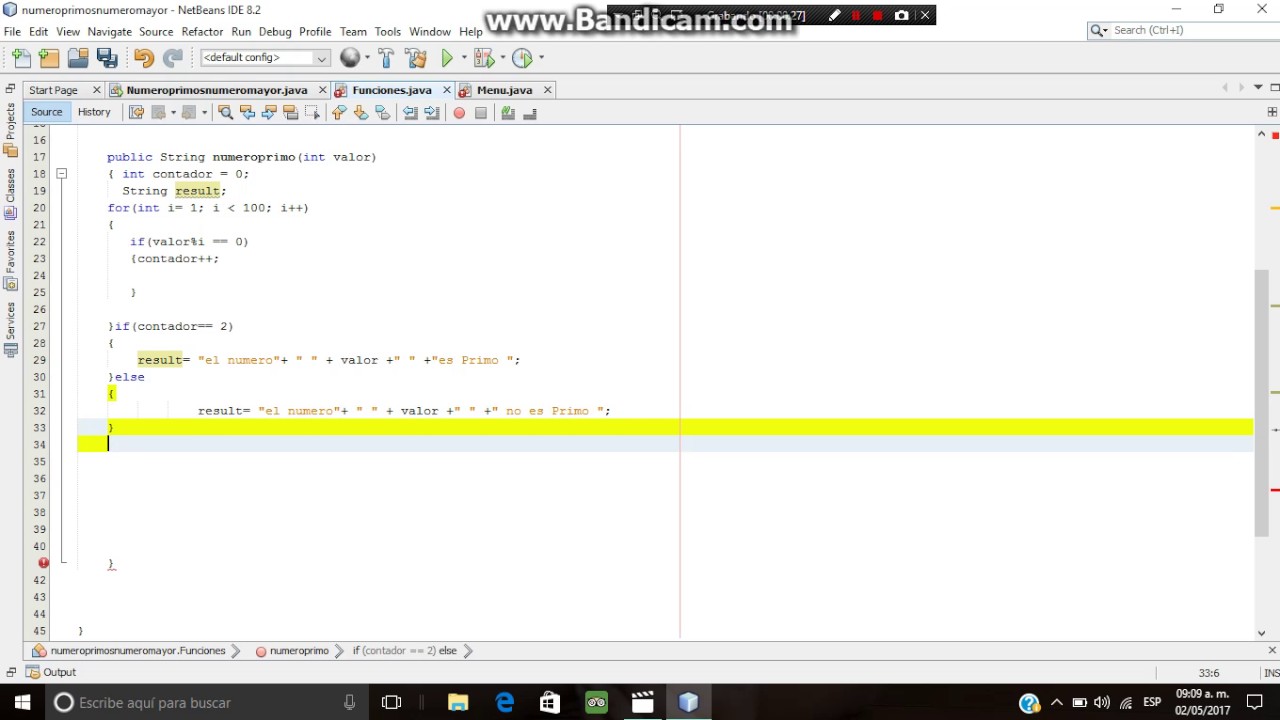The height and width of the screenshot is (720, 1280).
Task: Profile project with the clock icon
Action: pyautogui.click(x=521, y=58)
